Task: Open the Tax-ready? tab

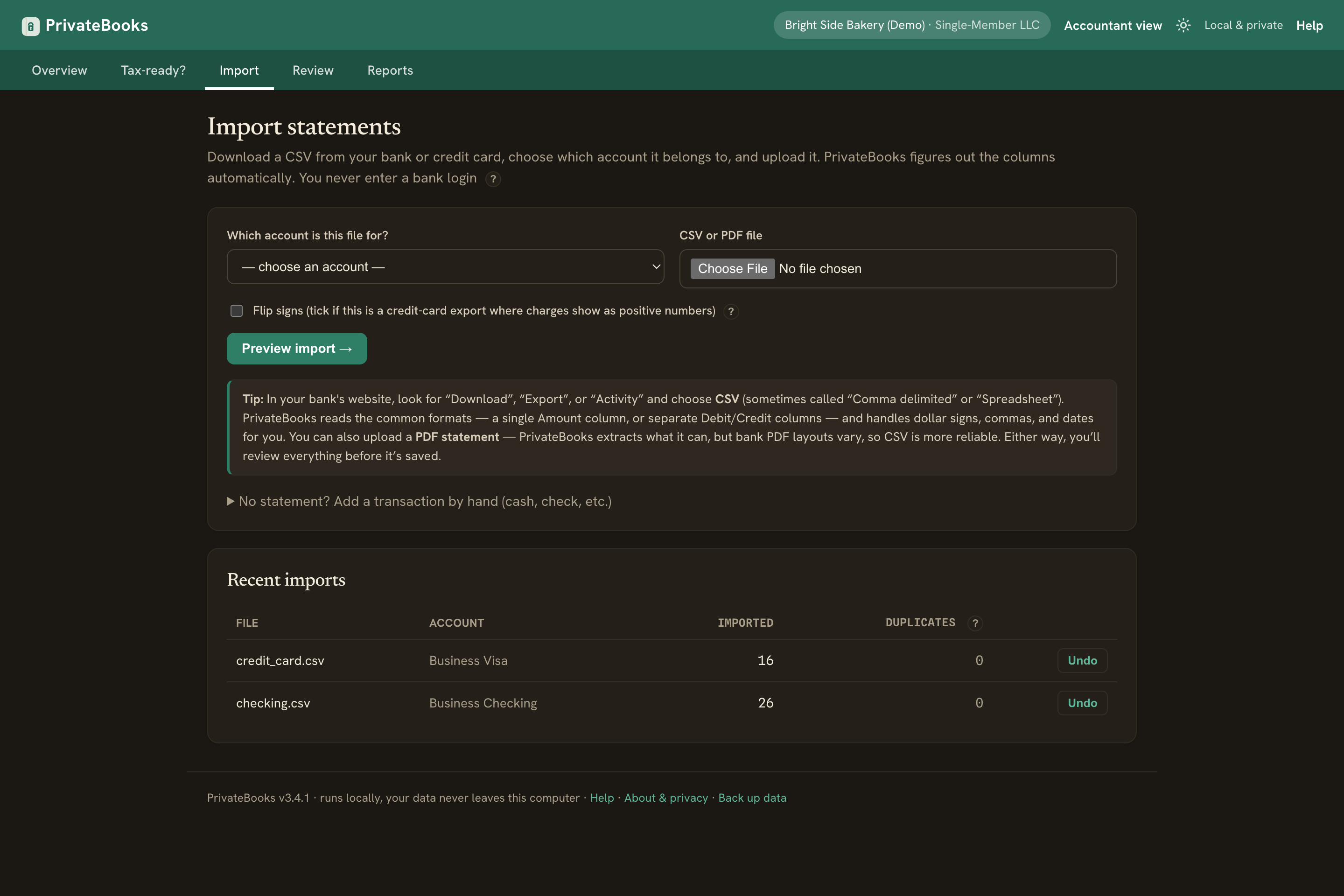Action: 153,70
